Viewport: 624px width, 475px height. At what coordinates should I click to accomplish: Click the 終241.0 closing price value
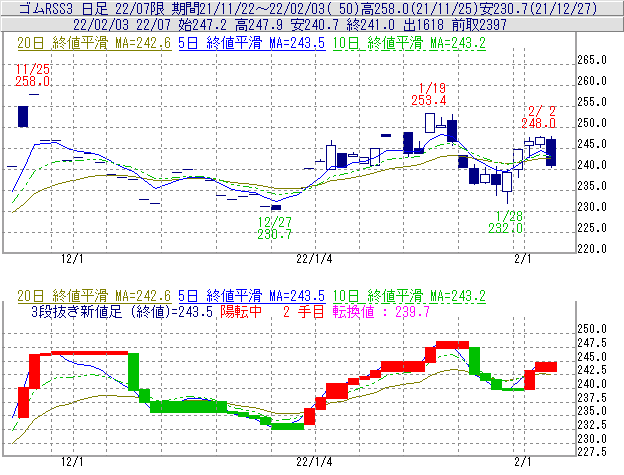point(370,25)
